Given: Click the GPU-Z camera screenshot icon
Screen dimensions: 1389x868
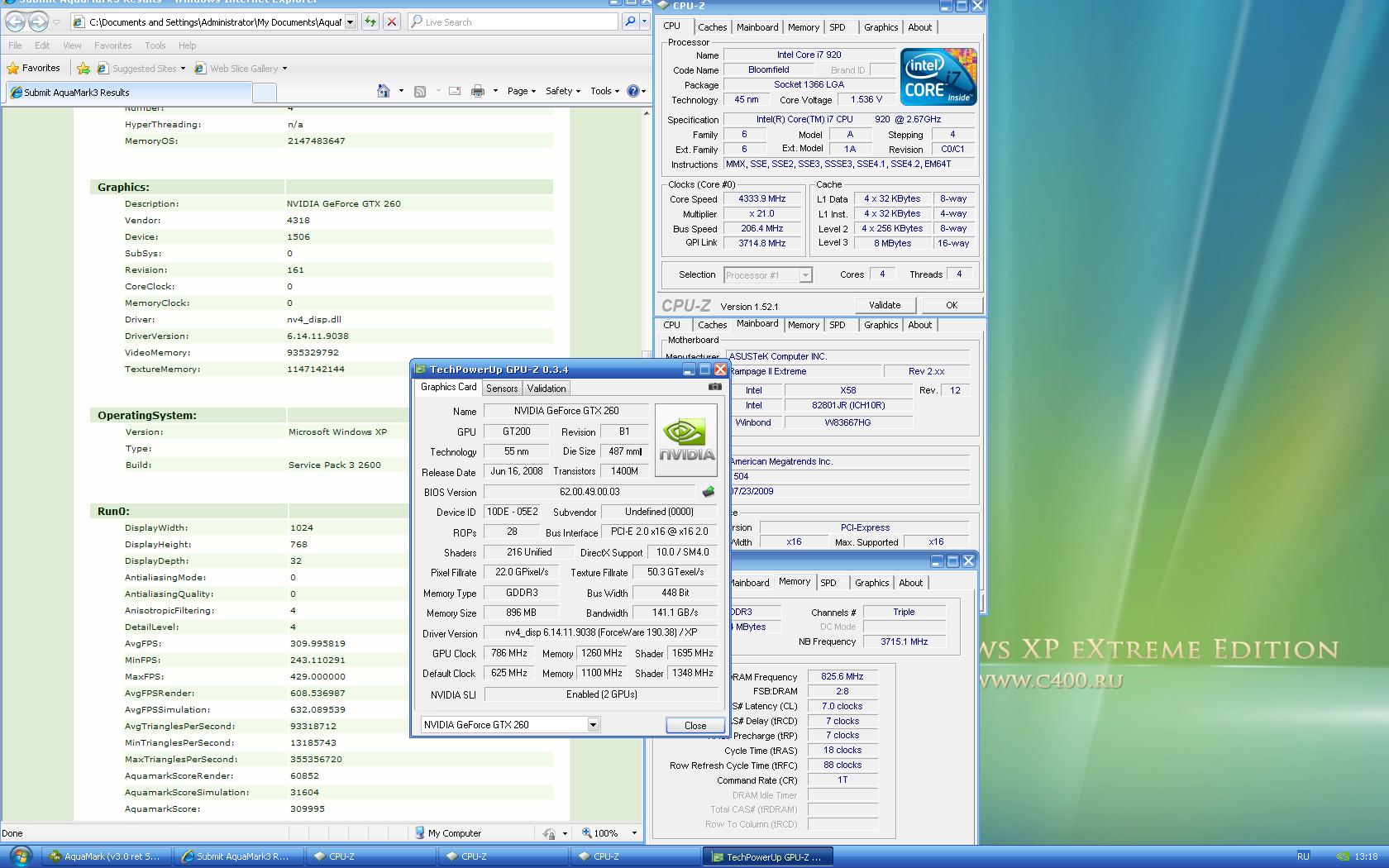Looking at the screenshot, I should coord(715,387).
